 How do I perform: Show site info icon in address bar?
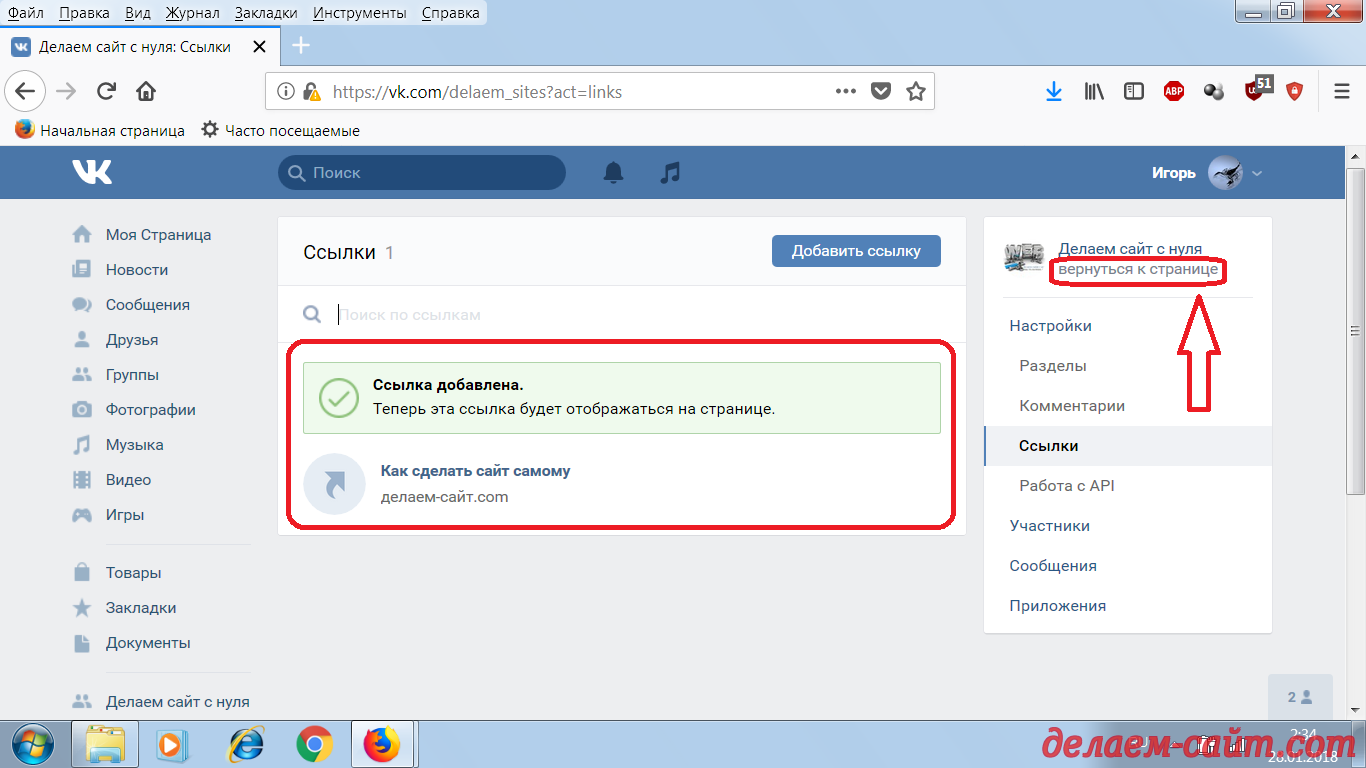click(x=286, y=92)
